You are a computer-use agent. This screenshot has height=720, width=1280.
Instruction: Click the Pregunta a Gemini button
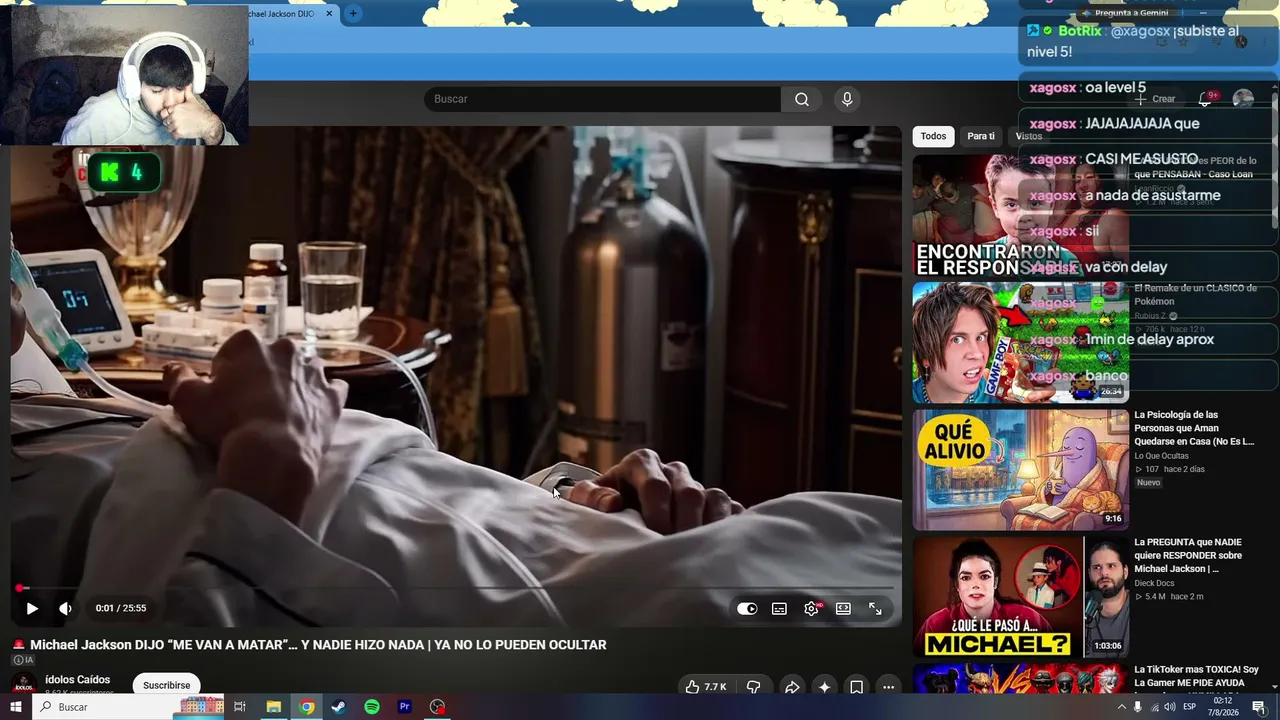coord(1124,13)
